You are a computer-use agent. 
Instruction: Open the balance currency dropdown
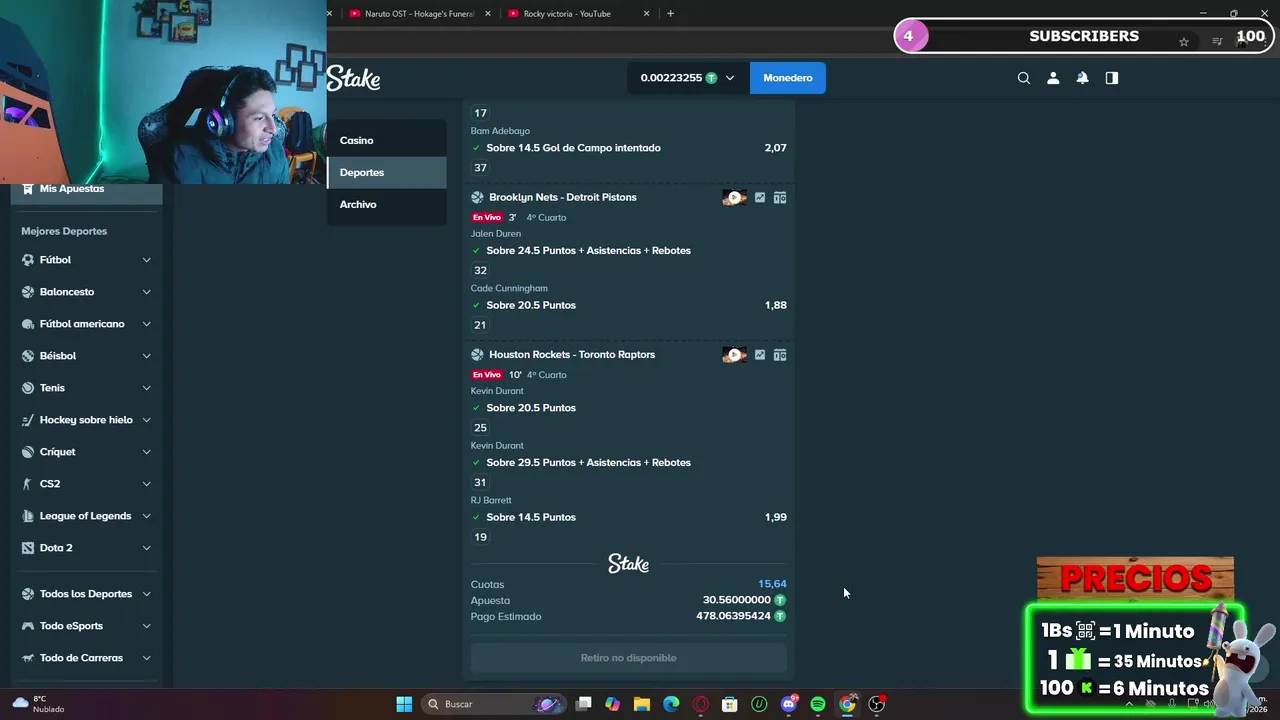730,78
